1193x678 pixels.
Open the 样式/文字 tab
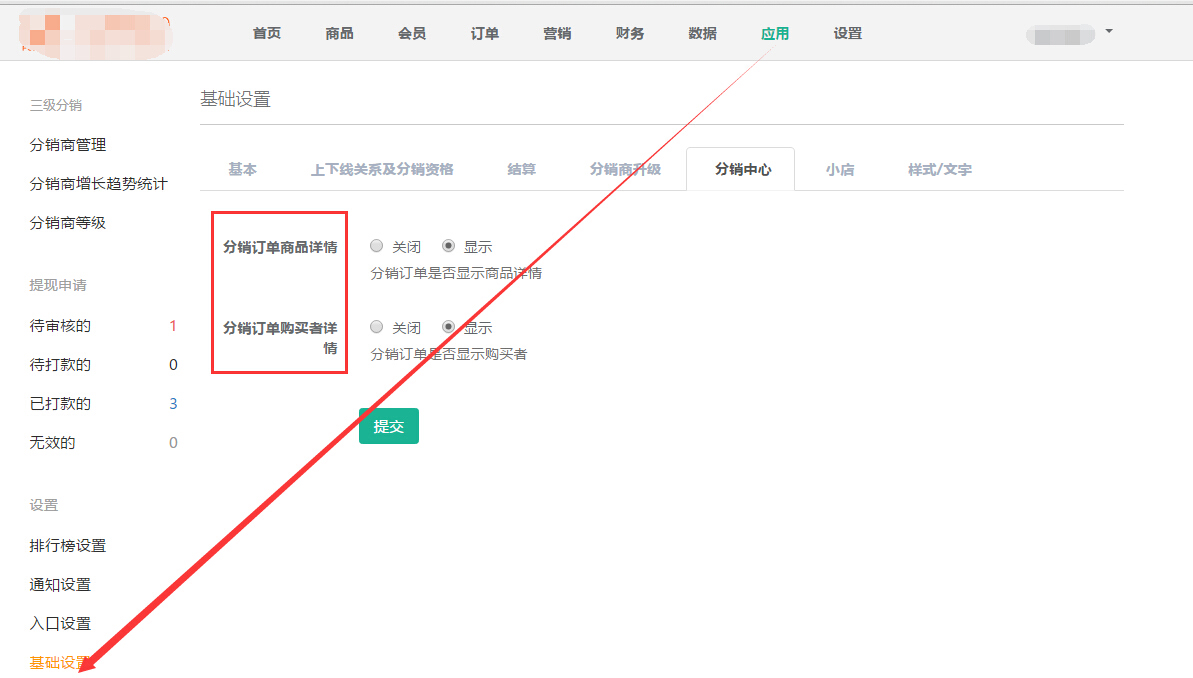[939, 170]
